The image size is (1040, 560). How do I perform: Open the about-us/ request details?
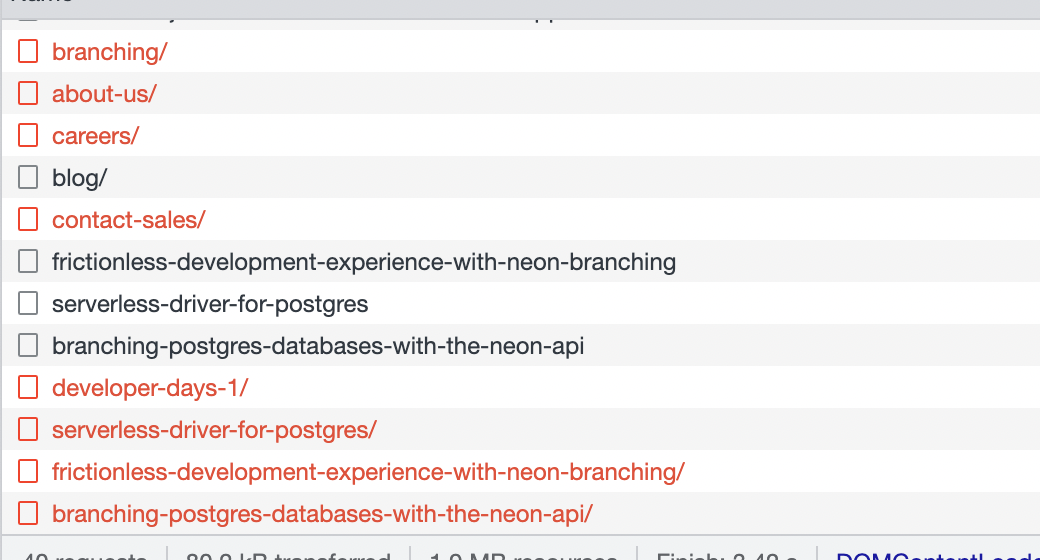point(104,94)
